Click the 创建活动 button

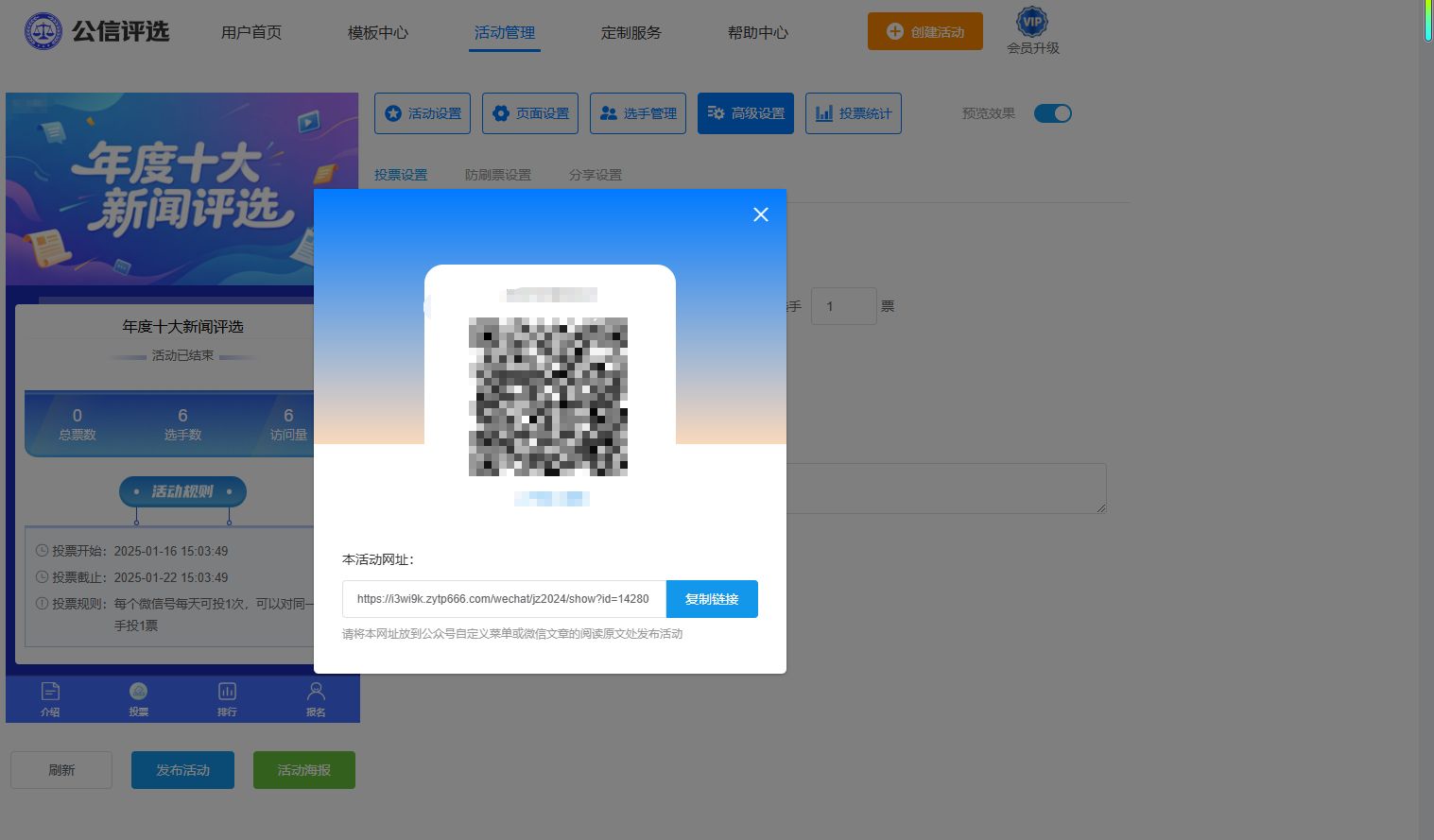925,31
